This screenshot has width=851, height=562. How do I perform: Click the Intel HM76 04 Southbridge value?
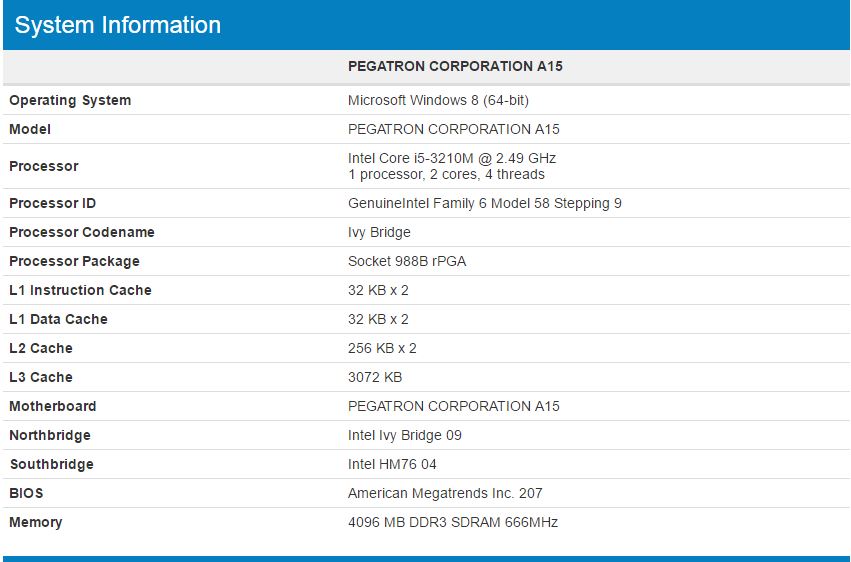392,464
